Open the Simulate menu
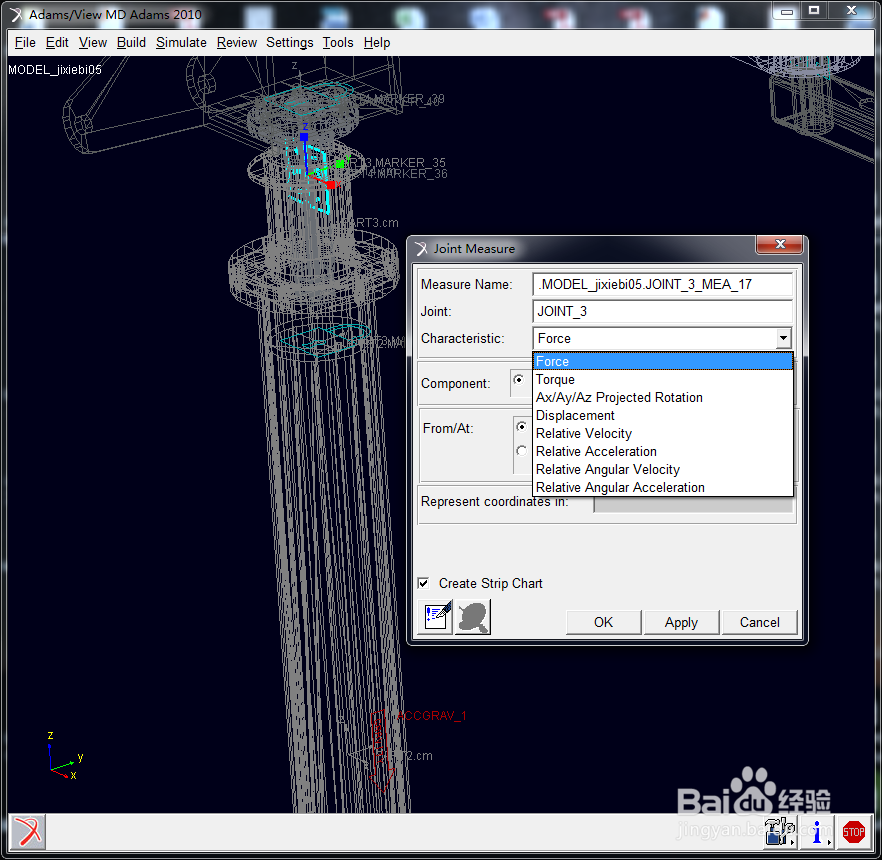The height and width of the screenshot is (860, 882). [x=181, y=43]
